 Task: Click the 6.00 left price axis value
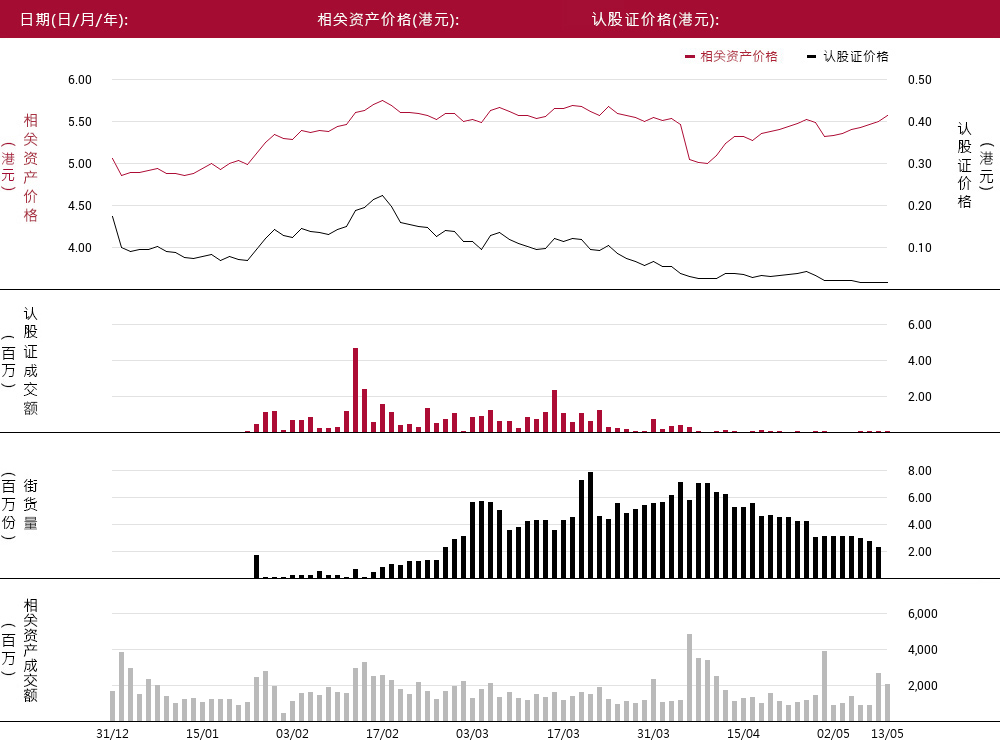point(80,80)
